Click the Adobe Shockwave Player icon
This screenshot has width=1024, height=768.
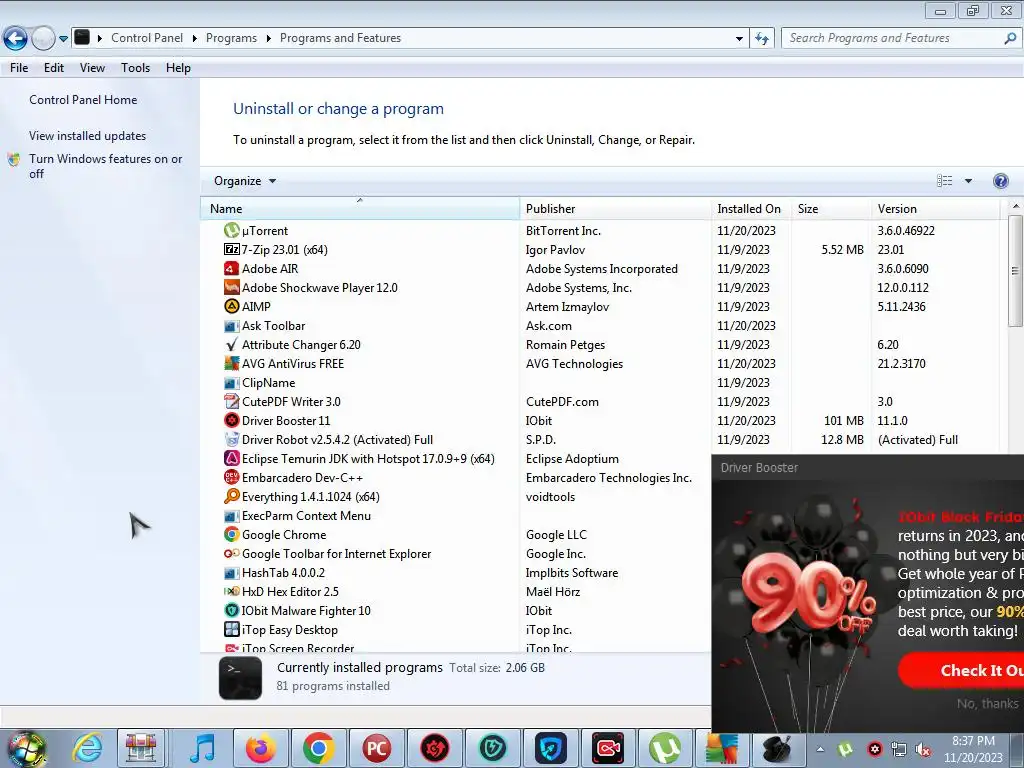(x=231, y=287)
